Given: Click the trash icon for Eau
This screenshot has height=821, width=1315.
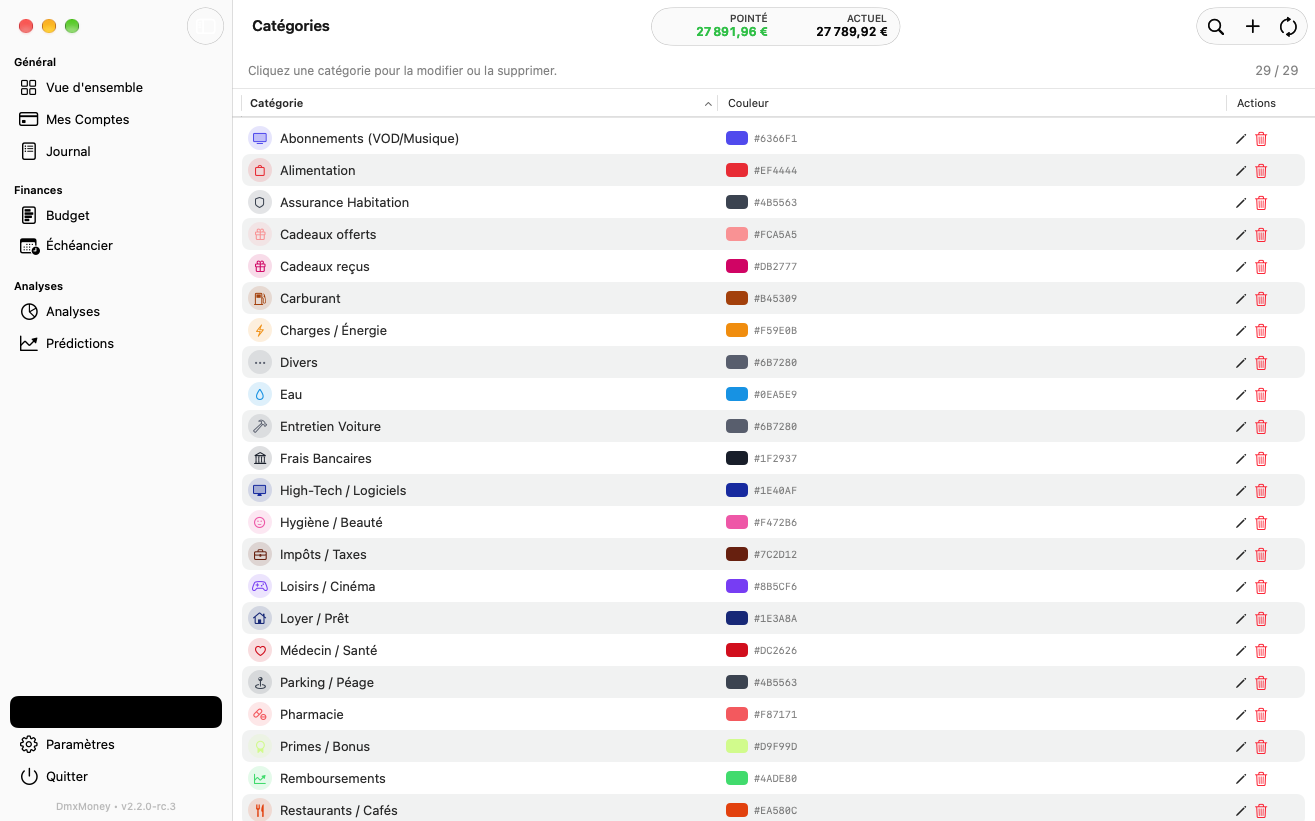Looking at the screenshot, I should [x=1261, y=395].
